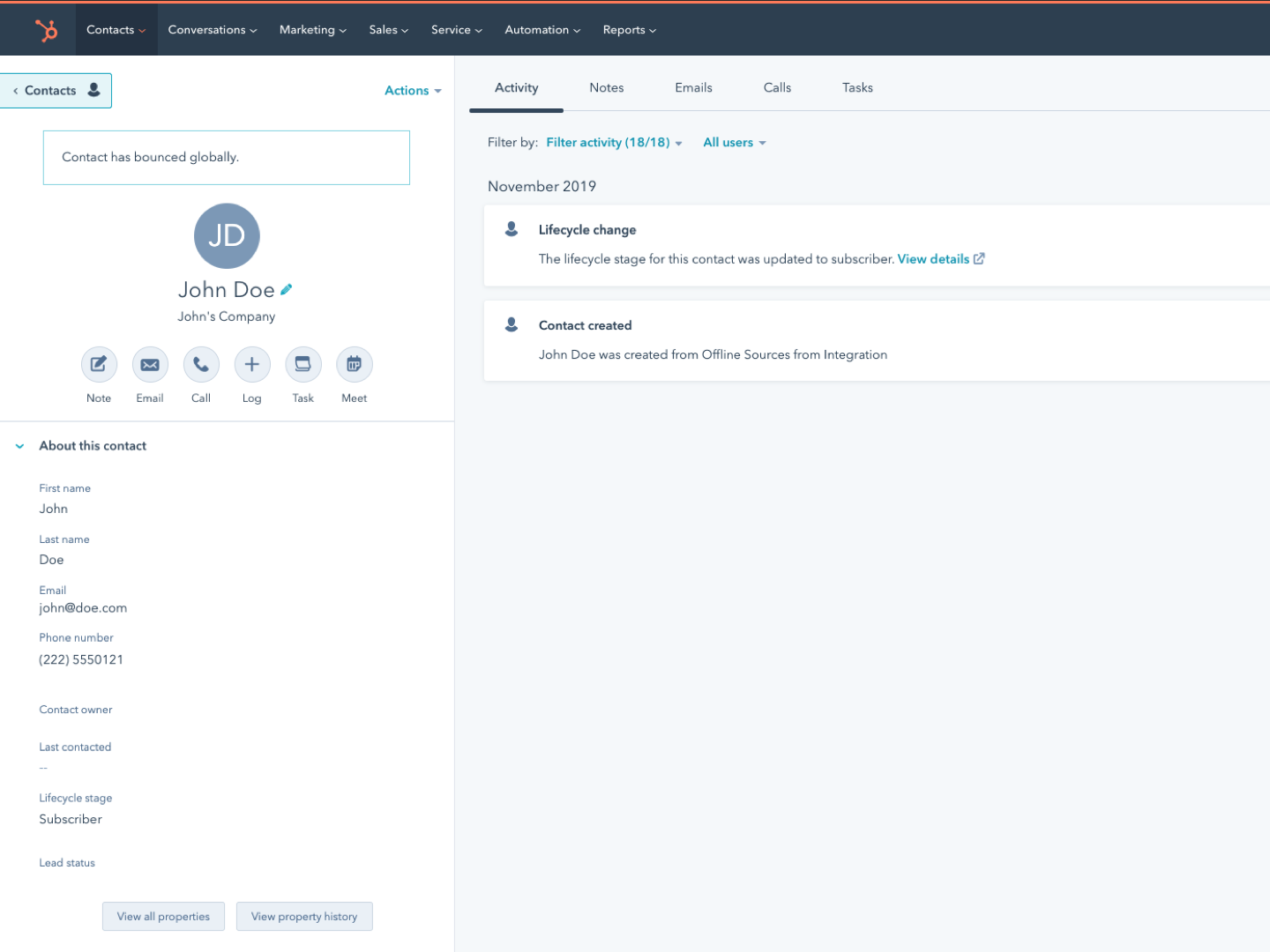Click the Email envelope icon
Image resolution: width=1270 pixels, height=952 pixels.
coord(150,364)
